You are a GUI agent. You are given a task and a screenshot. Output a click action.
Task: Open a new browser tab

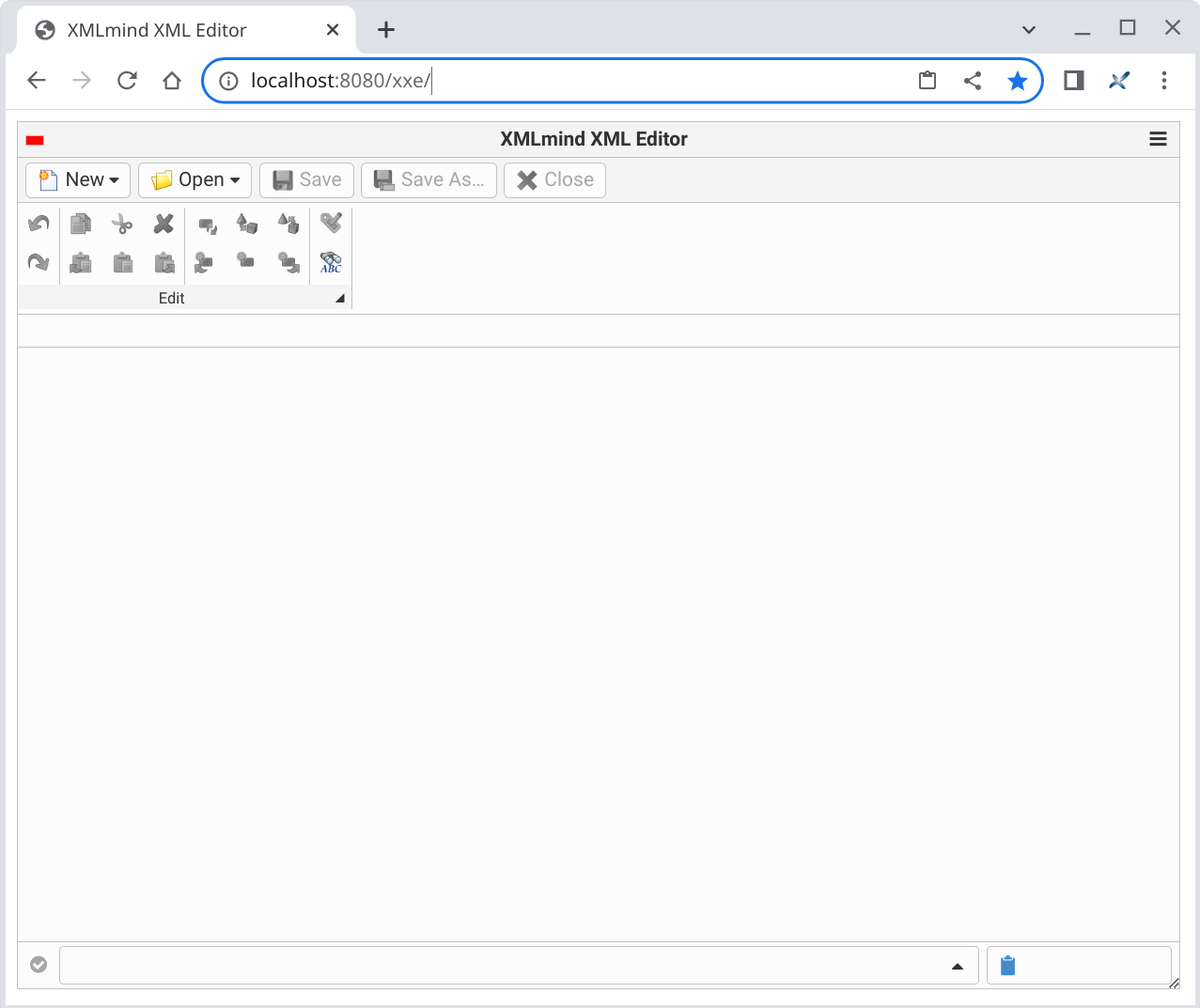[x=386, y=30]
